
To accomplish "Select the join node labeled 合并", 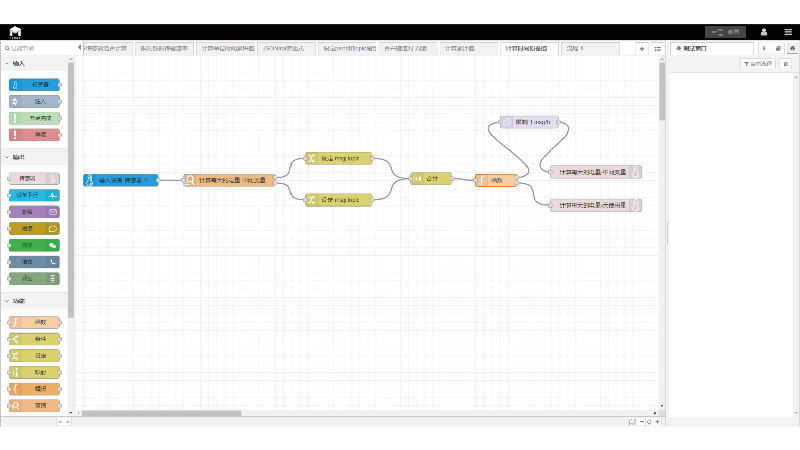I will (x=431, y=179).
